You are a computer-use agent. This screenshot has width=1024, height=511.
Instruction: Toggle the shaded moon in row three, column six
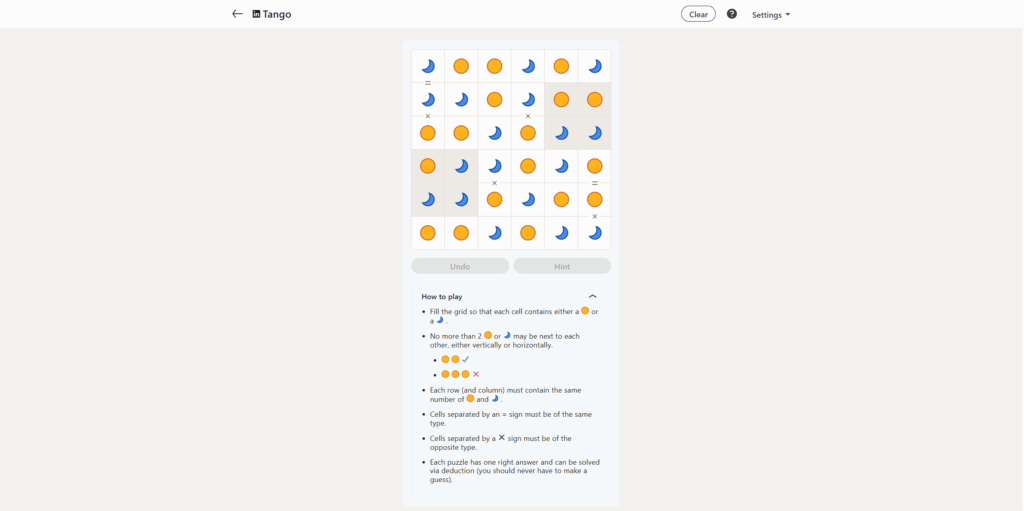tap(595, 133)
